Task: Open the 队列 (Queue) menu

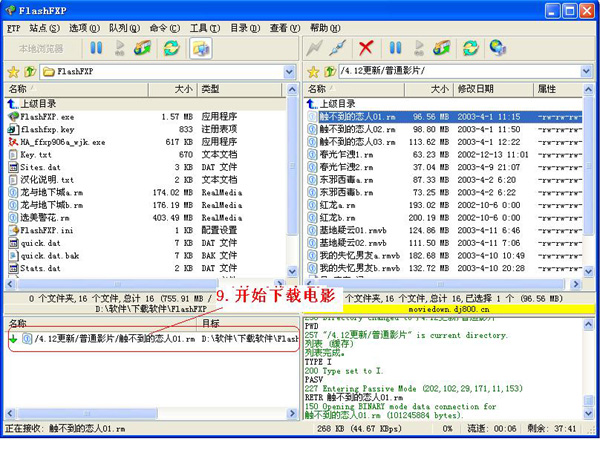Action: [122, 29]
